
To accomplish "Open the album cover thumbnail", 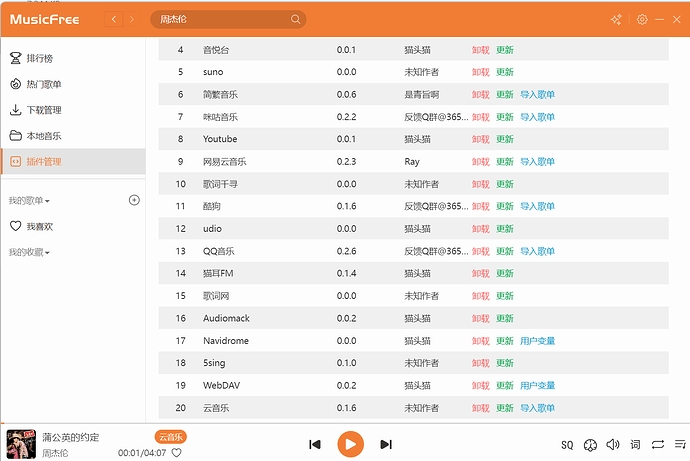I will click(21, 444).
